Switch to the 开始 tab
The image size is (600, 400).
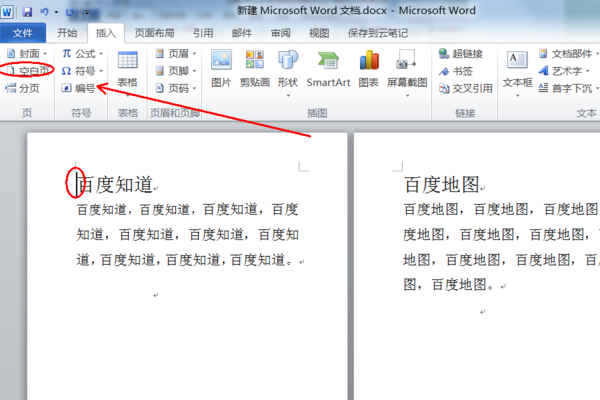(67, 33)
